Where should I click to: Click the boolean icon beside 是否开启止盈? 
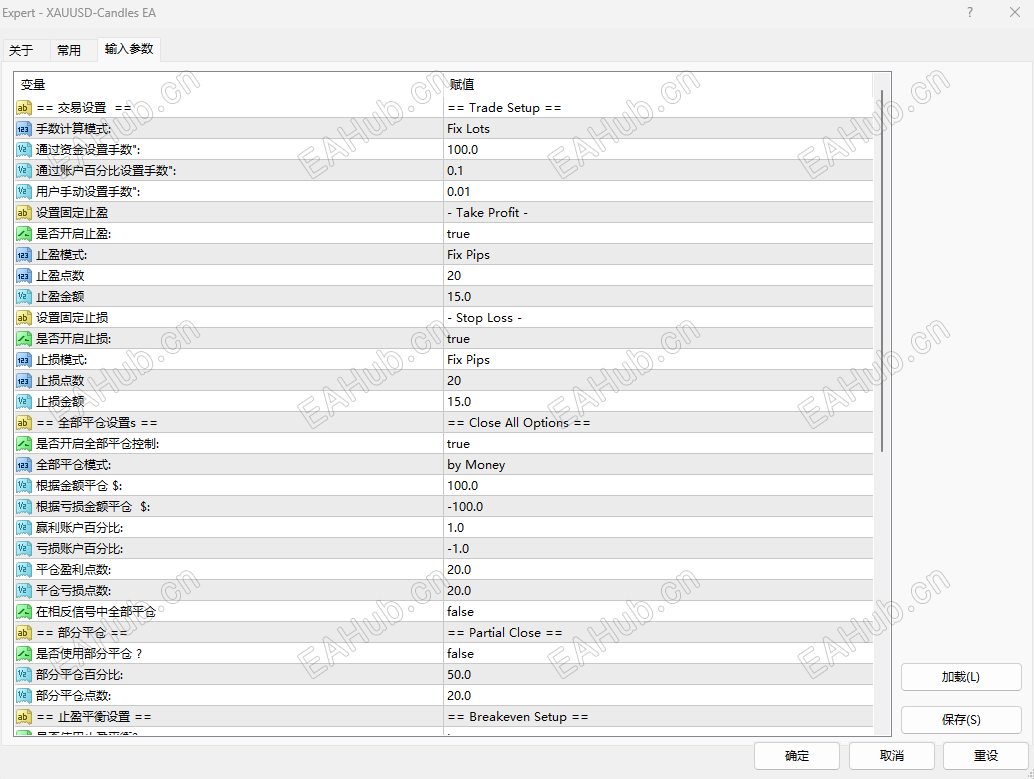(24, 234)
